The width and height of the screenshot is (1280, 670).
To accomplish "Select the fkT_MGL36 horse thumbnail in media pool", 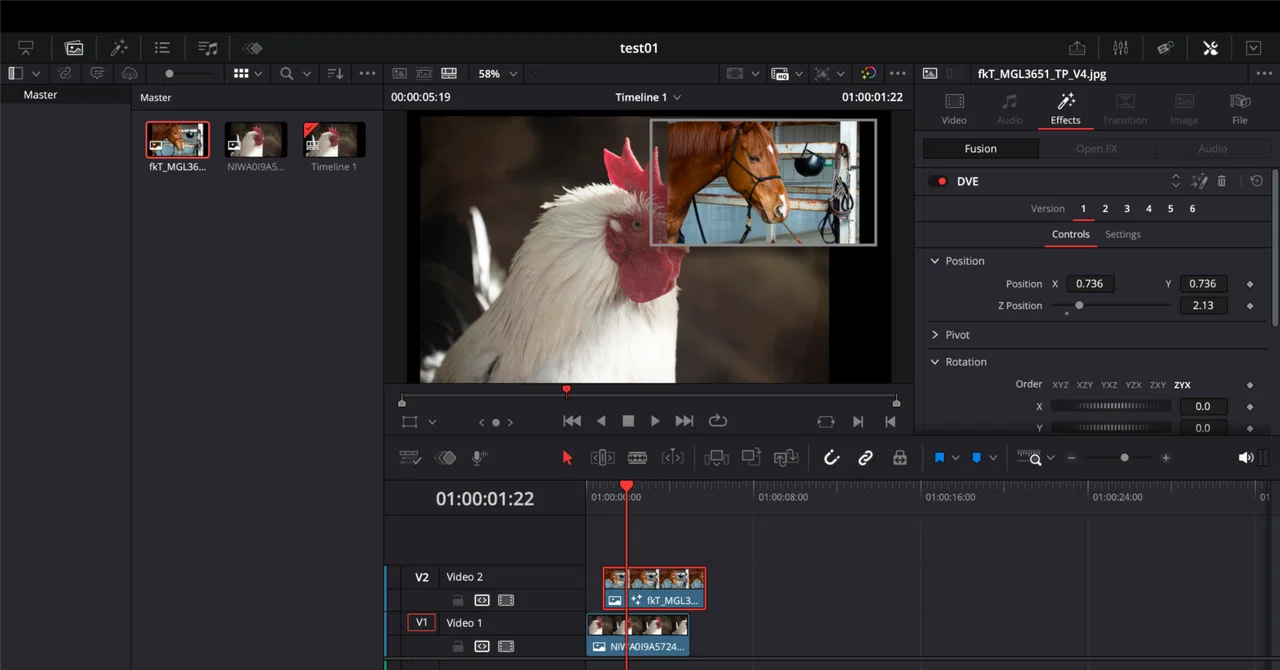I will (178, 140).
